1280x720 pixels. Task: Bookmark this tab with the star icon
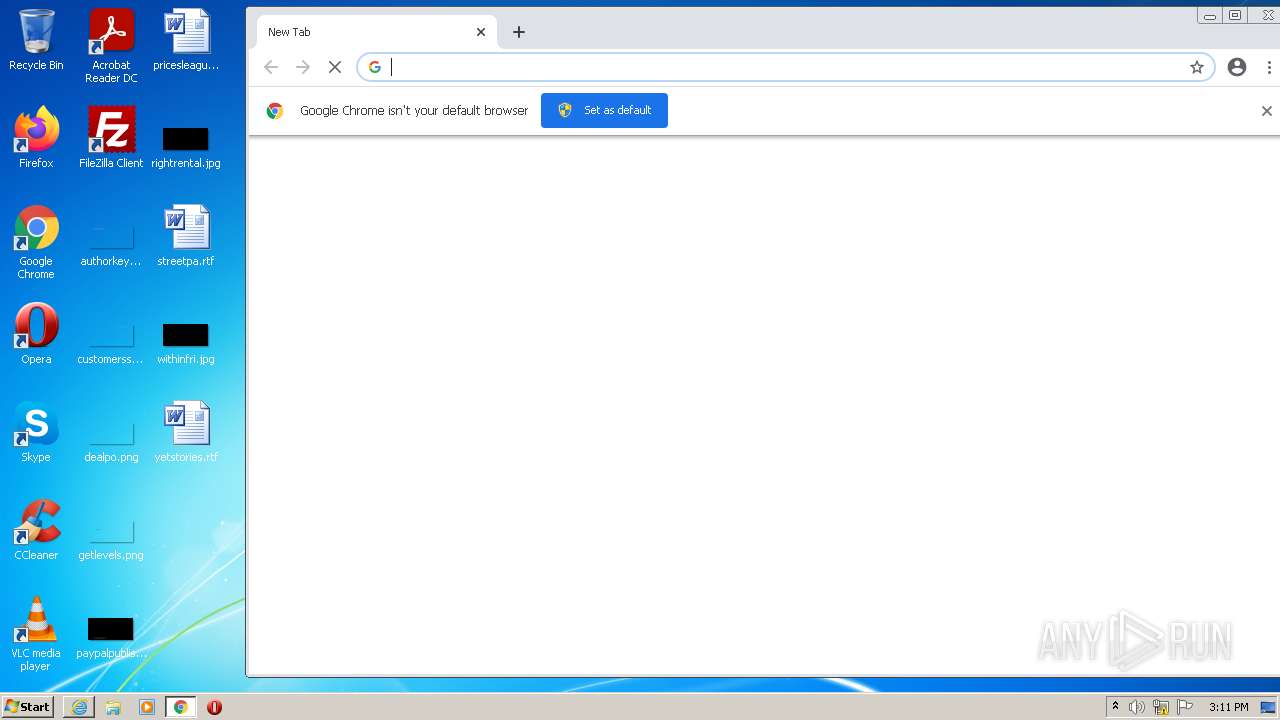point(1197,67)
